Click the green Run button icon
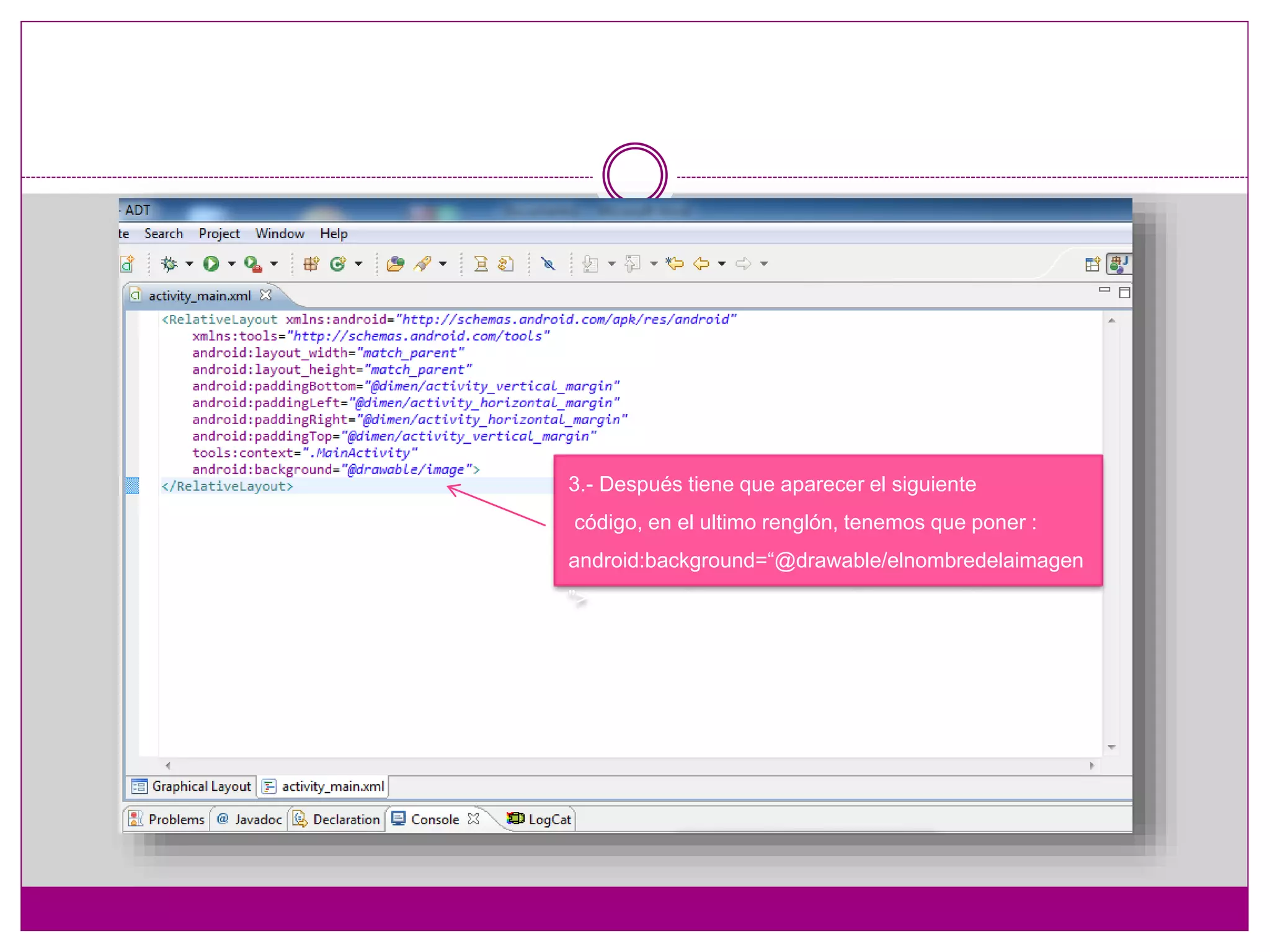This screenshot has width=1270, height=952. click(x=211, y=264)
